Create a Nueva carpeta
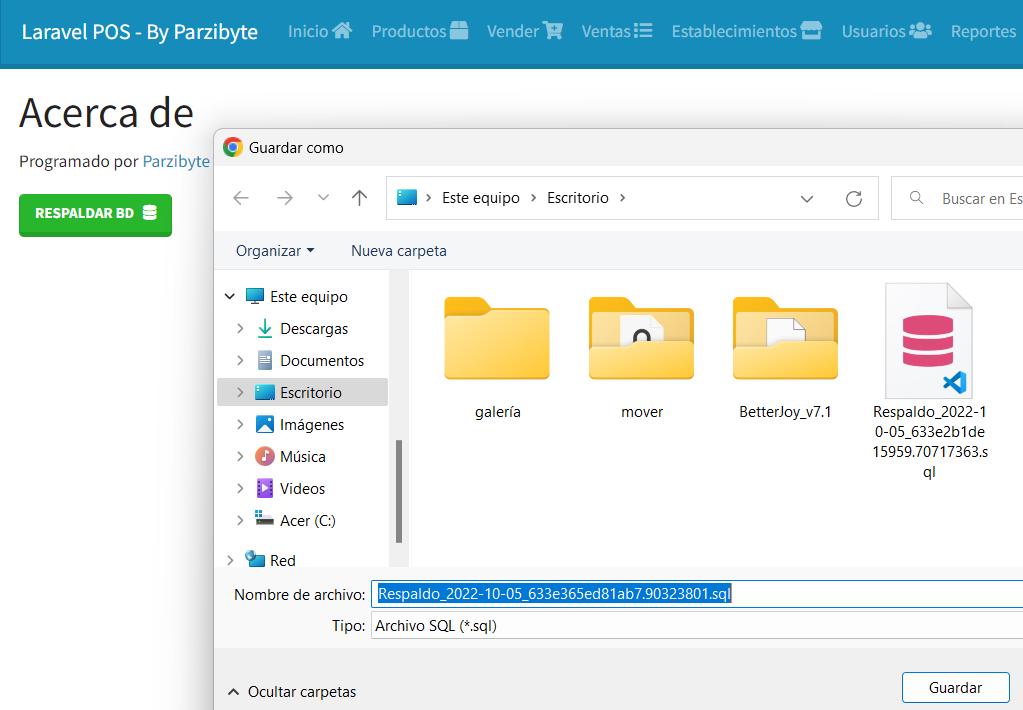The width and height of the screenshot is (1023, 710). (399, 251)
